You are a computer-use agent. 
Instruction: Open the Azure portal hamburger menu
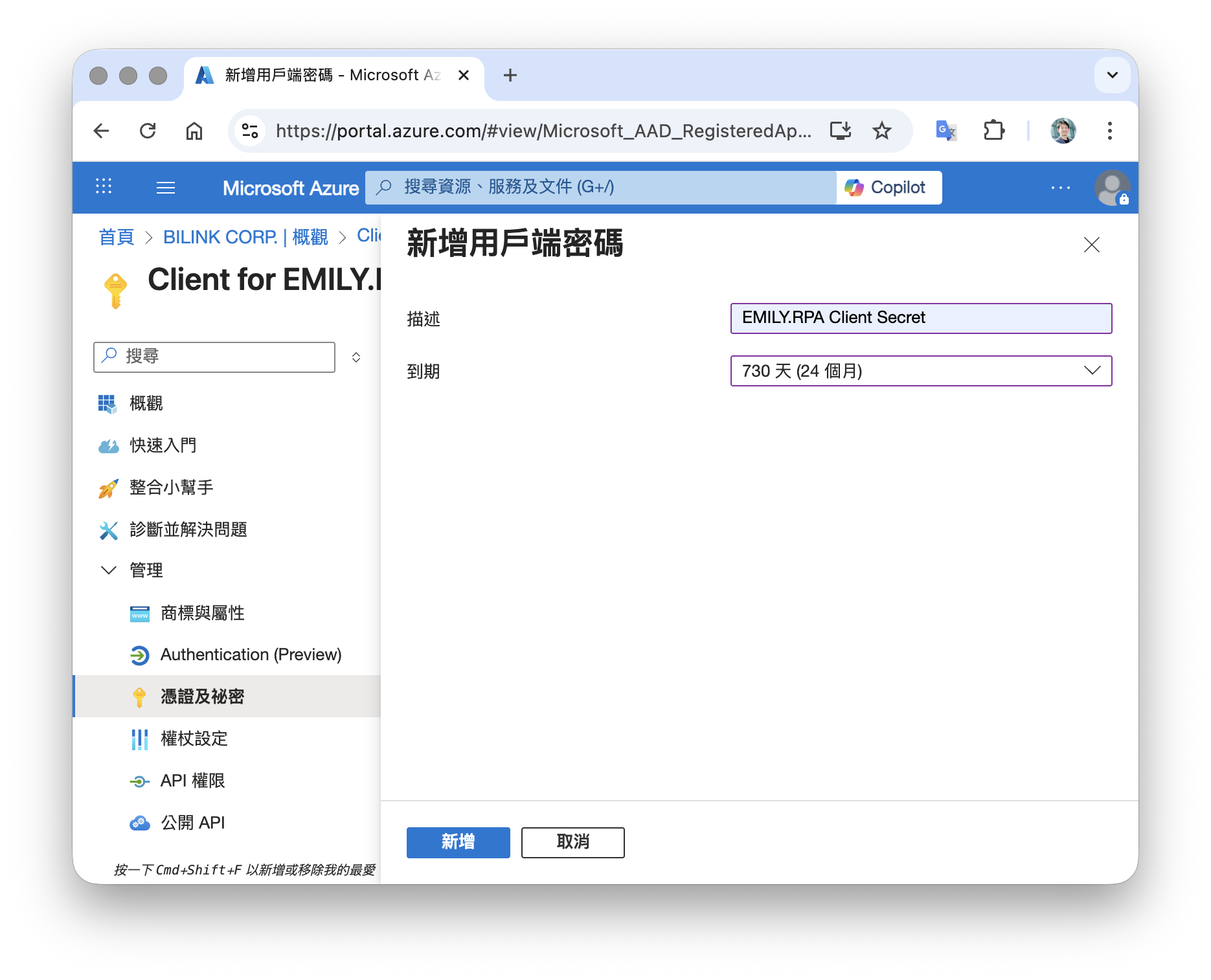click(166, 188)
